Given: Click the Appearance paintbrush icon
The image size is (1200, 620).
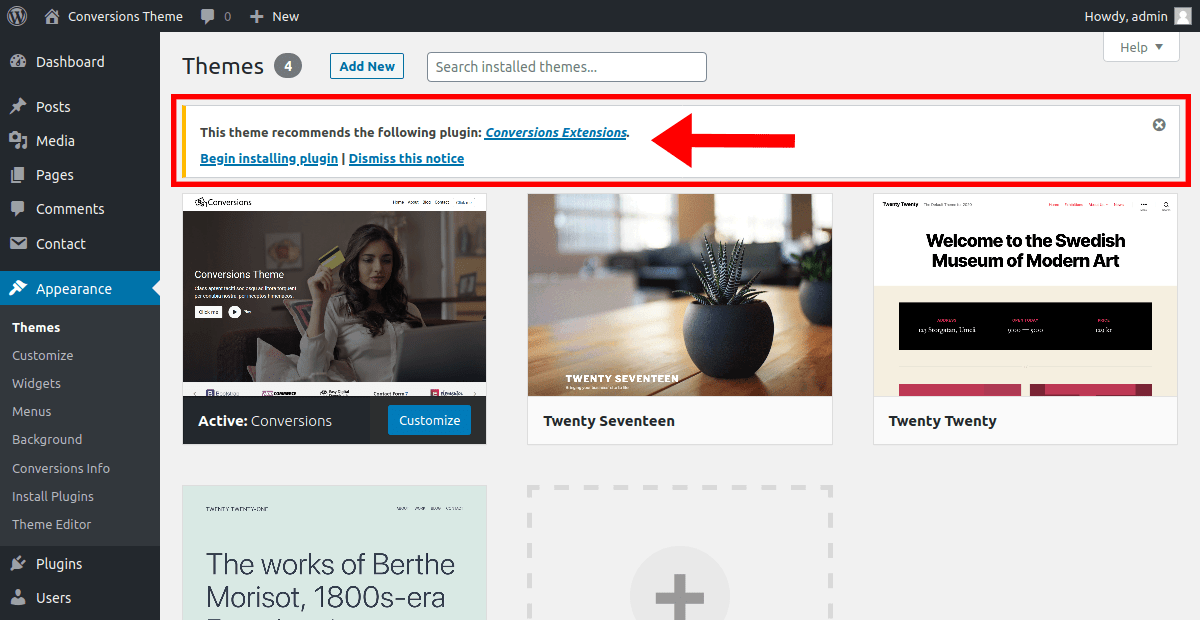Looking at the screenshot, I should pos(18,289).
